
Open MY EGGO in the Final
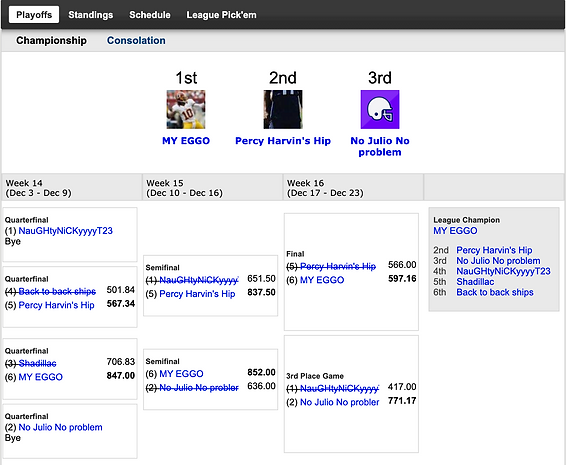point(322,280)
